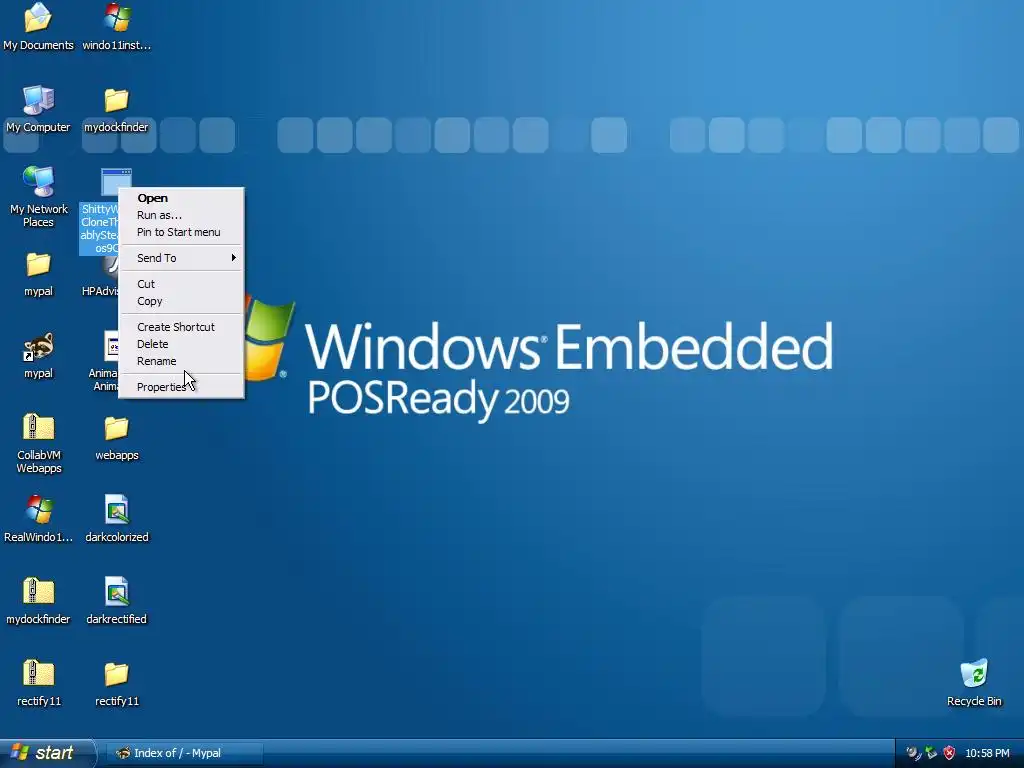Click the network connection tray icon
Screen dimensions: 1024x768
point(931,753)
